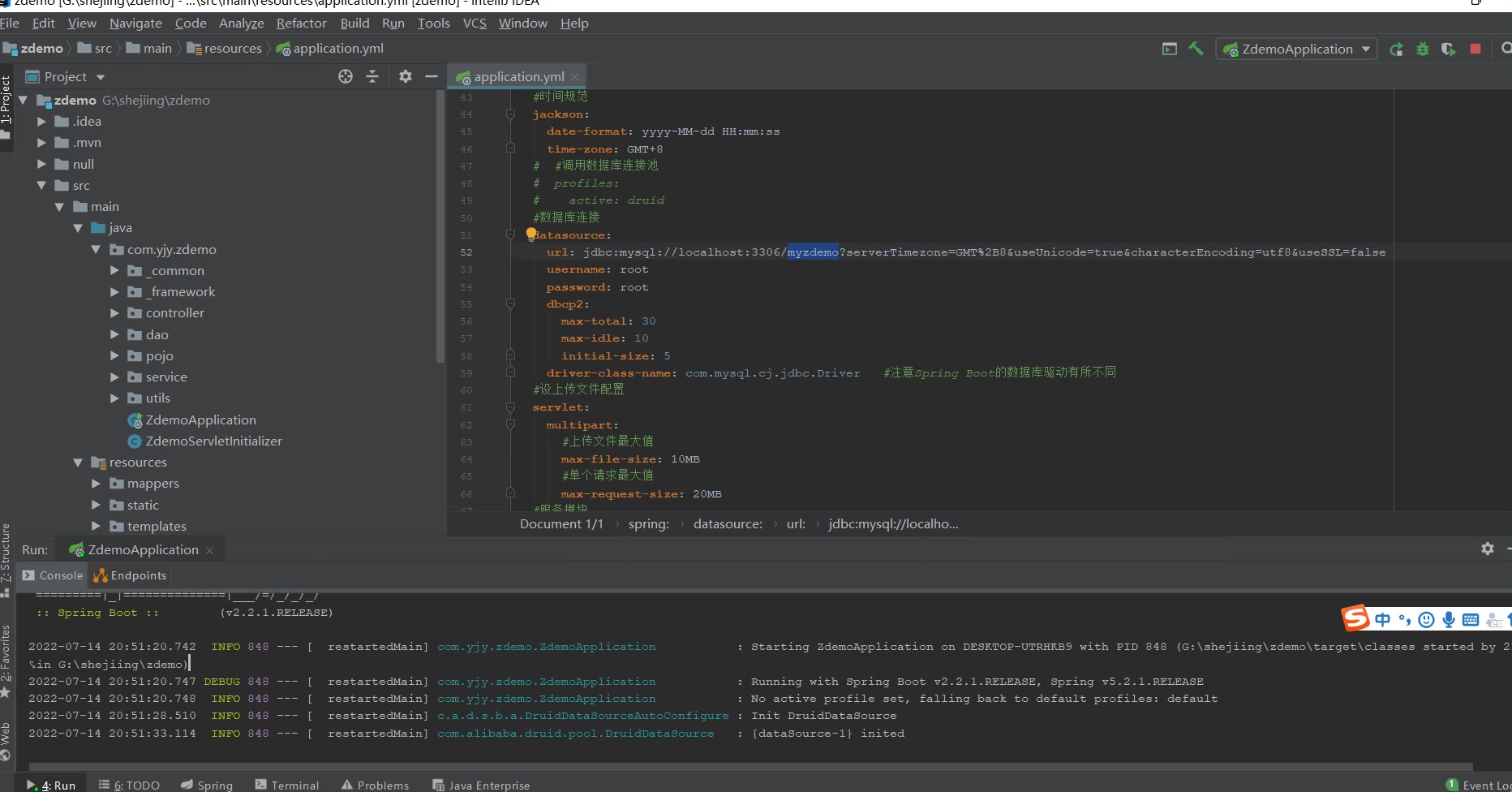Click the locate/scroll from source target icon
This screenshot has height=792, width=1512.
point(346,76)
